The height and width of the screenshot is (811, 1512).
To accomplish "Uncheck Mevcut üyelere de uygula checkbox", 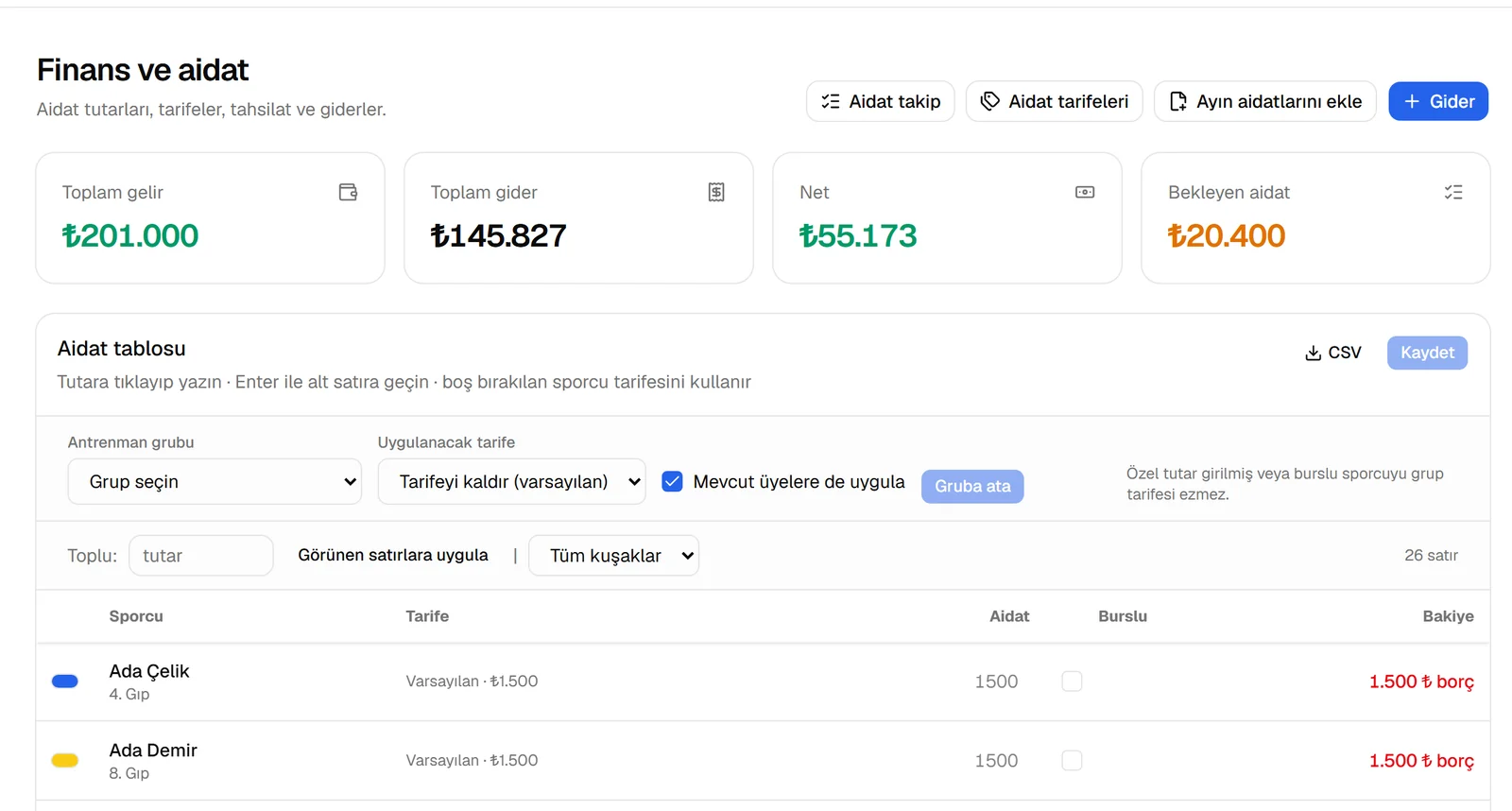I will click(x=672, y=481).
